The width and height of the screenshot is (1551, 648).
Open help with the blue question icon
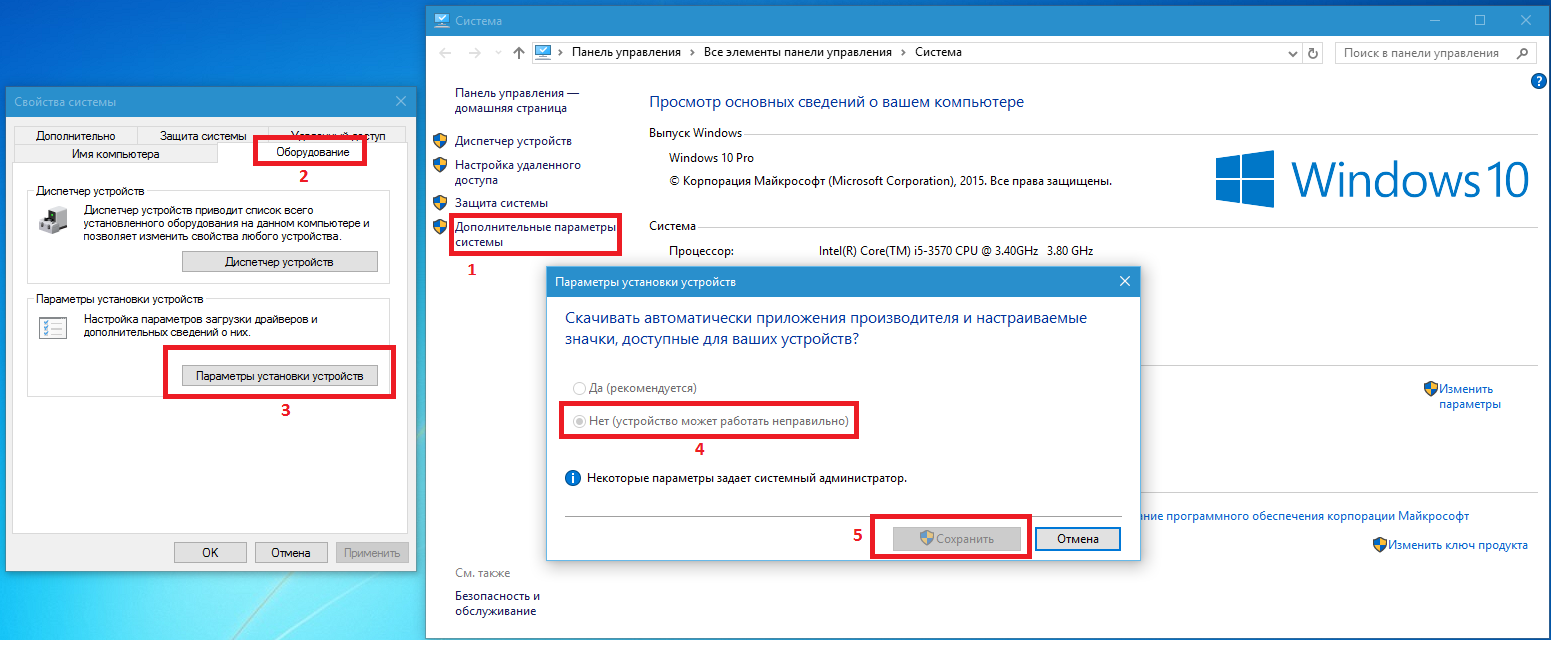tap(1539, 81)
